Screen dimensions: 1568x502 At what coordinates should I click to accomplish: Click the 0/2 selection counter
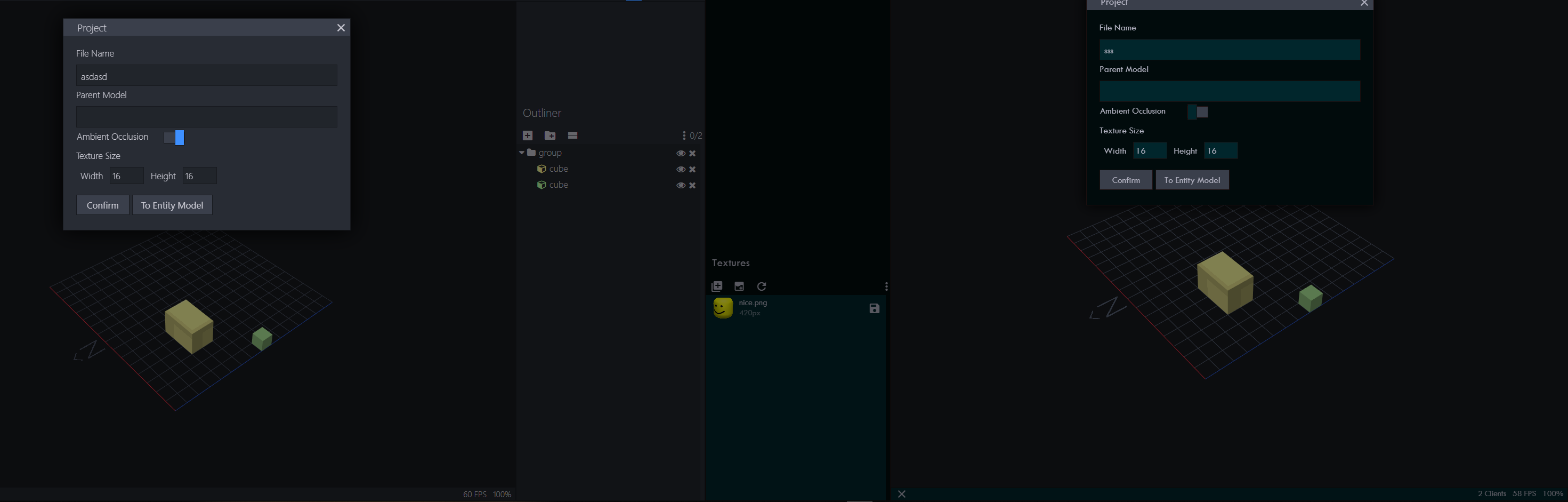tap(696, 136)
